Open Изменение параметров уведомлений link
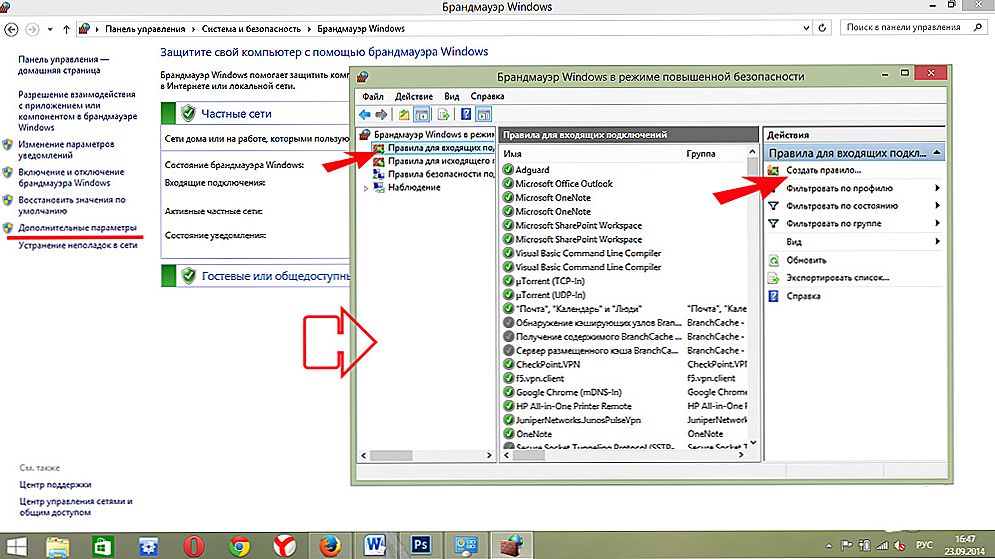 66,150
